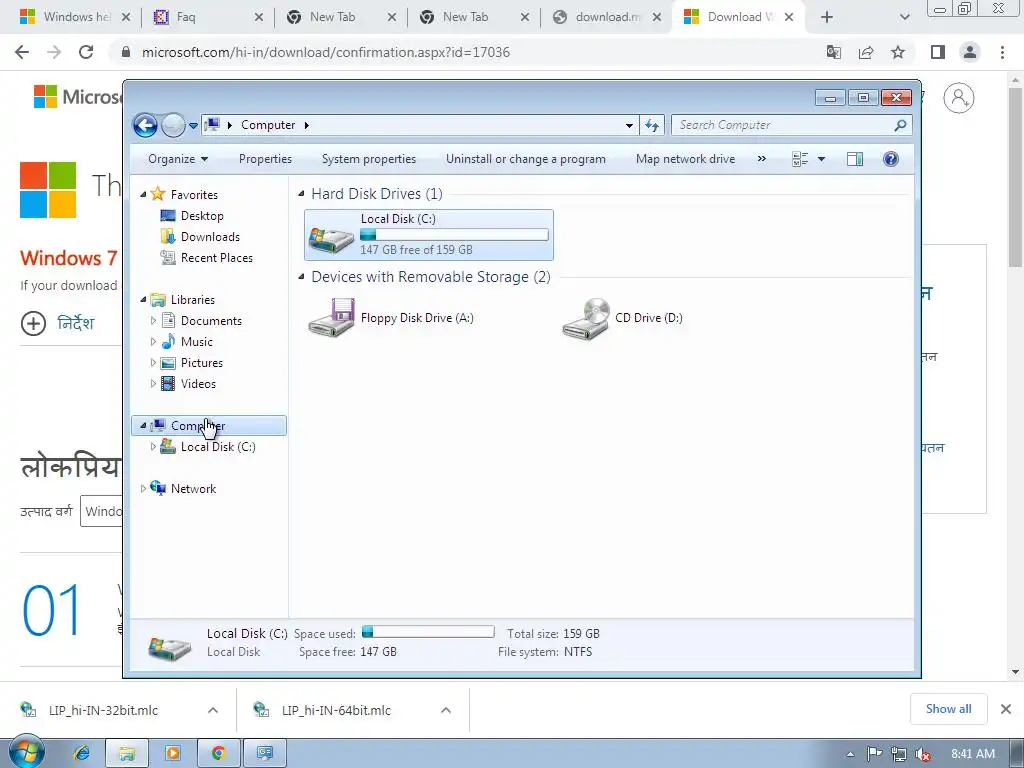
Task: Click the volume icon in system tray
Action: coord(923,754)
